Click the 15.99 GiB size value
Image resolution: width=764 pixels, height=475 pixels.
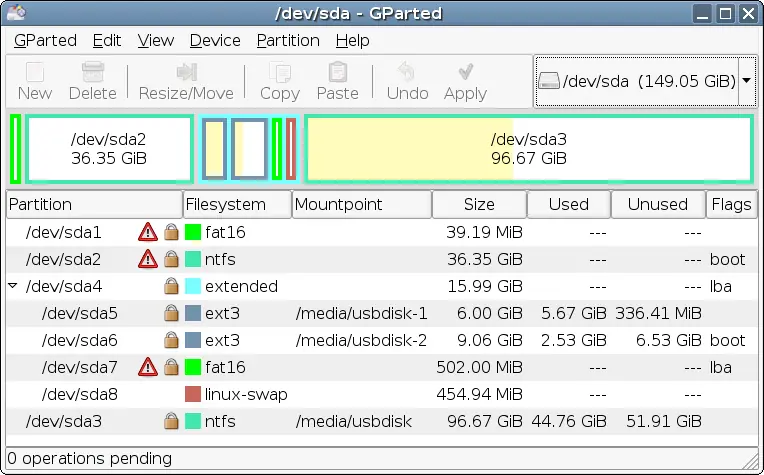pos(485,286)
